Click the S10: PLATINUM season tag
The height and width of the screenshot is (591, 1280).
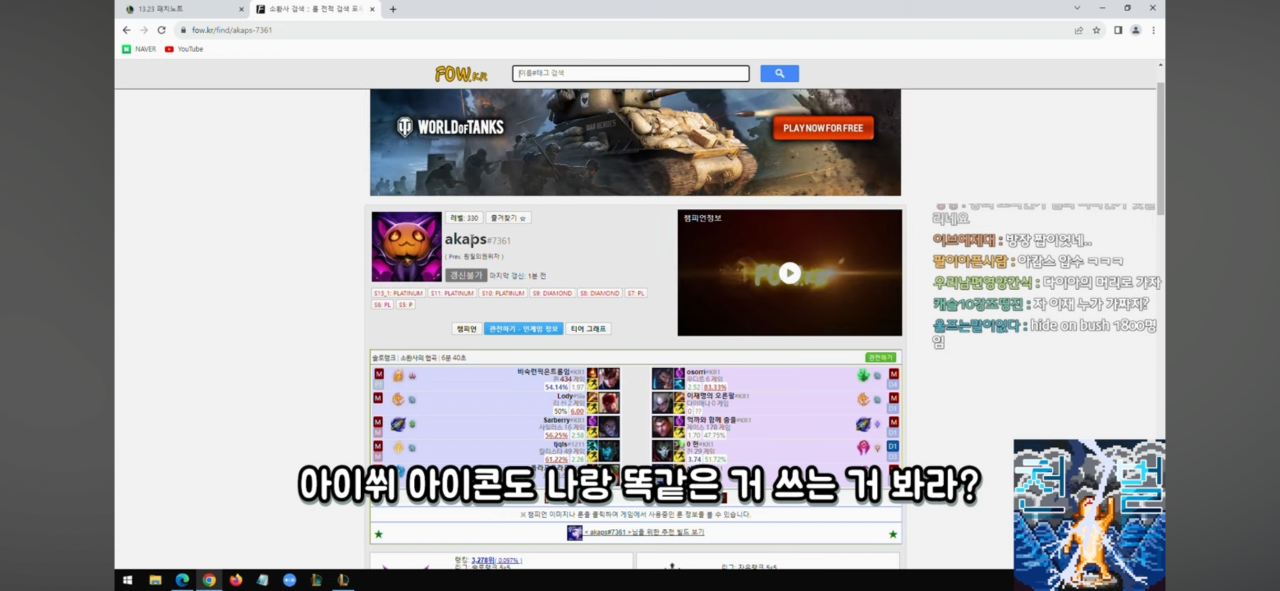503,293
